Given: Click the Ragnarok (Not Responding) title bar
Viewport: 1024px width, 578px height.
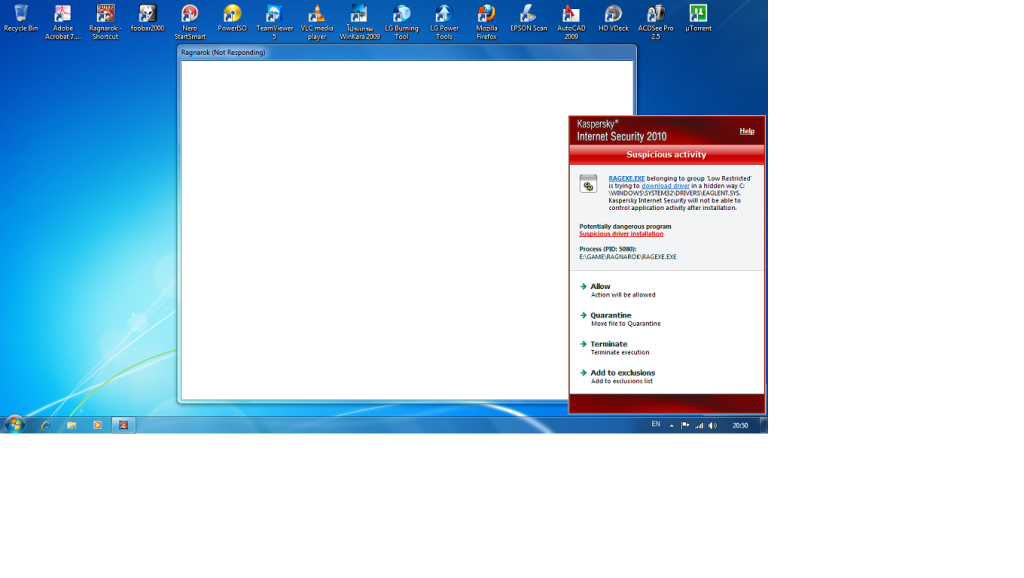Looking at the screenshot, I should tap(406, 52).
